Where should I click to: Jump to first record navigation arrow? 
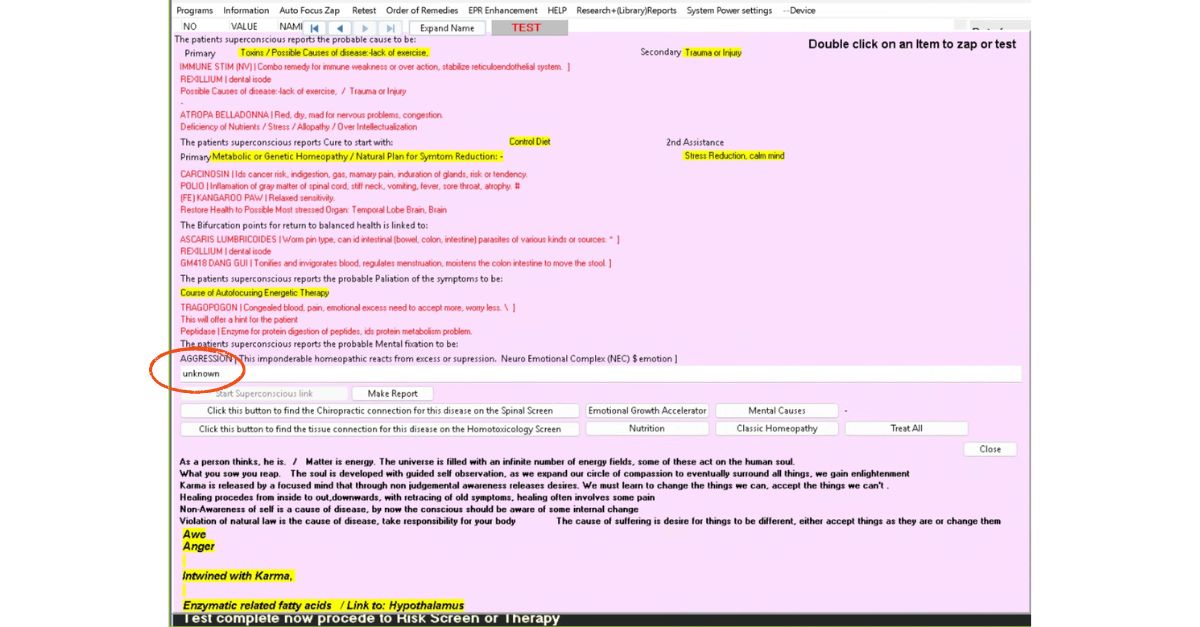coord(315,28)
